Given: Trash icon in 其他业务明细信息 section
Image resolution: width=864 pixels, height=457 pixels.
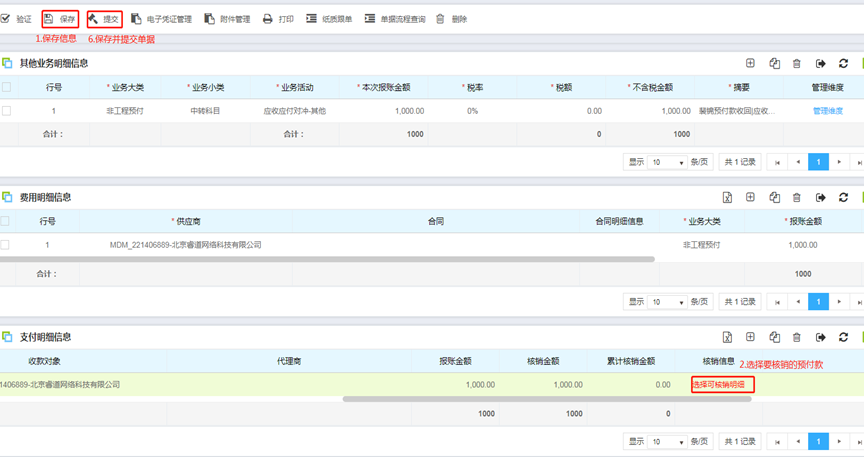Looking at the screenshot, I should tap(796, 63).
